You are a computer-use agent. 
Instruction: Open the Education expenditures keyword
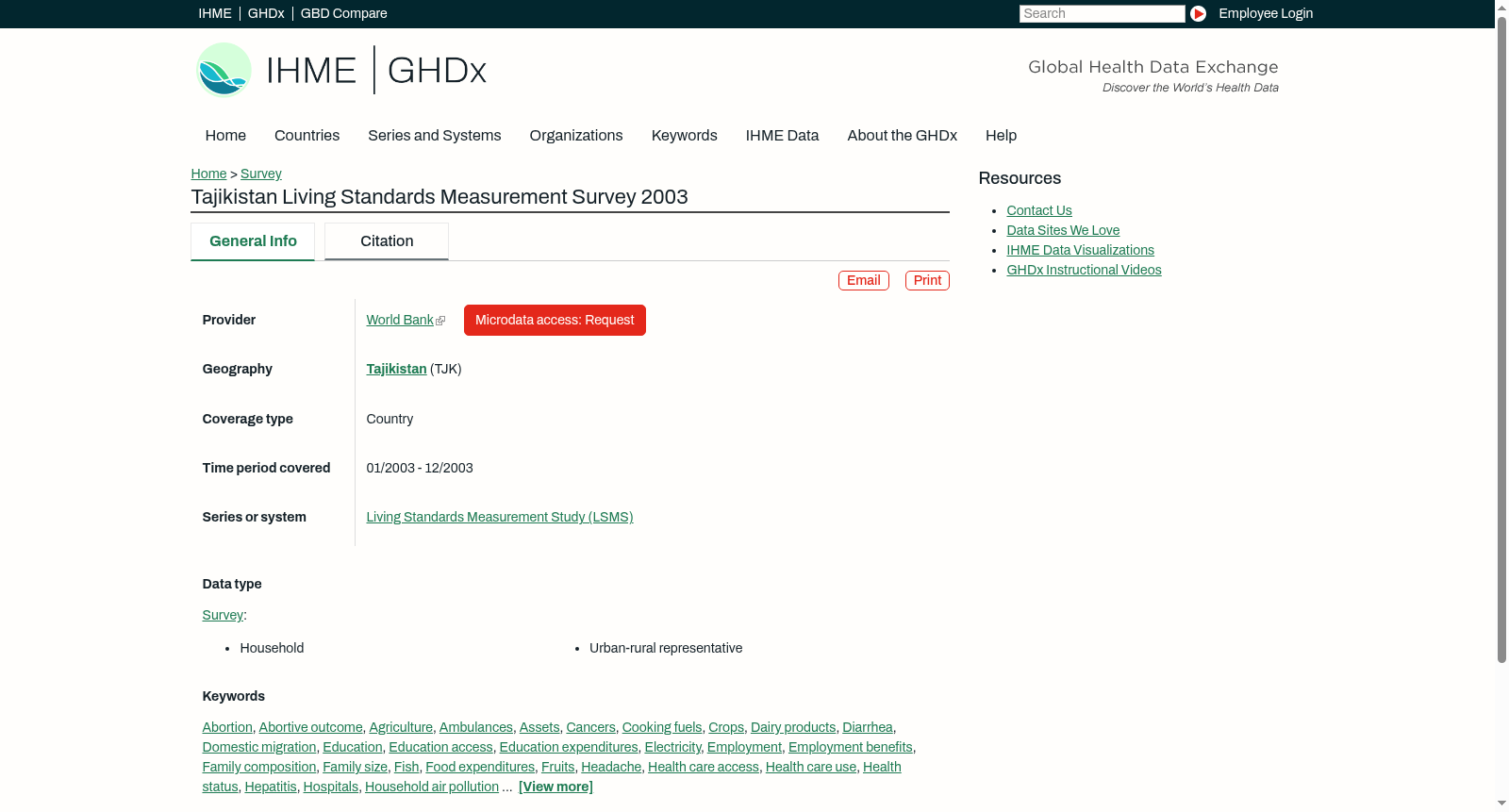coord(569,747)
